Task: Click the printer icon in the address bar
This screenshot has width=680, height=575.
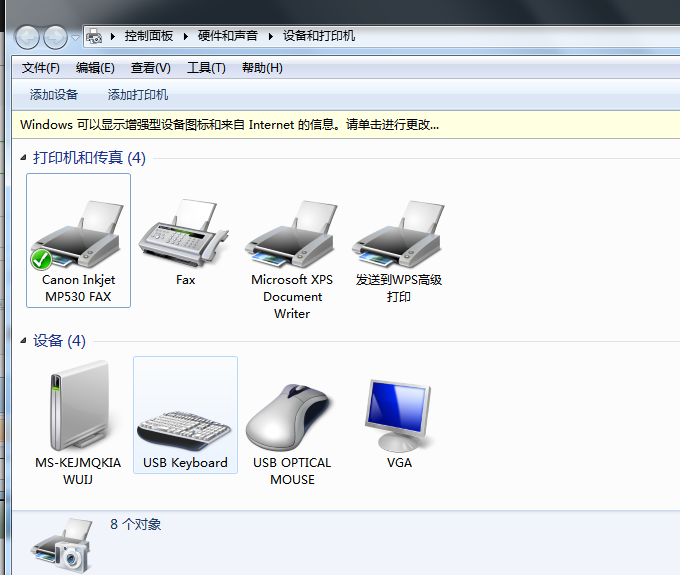Action: click(x=94, y=36)
